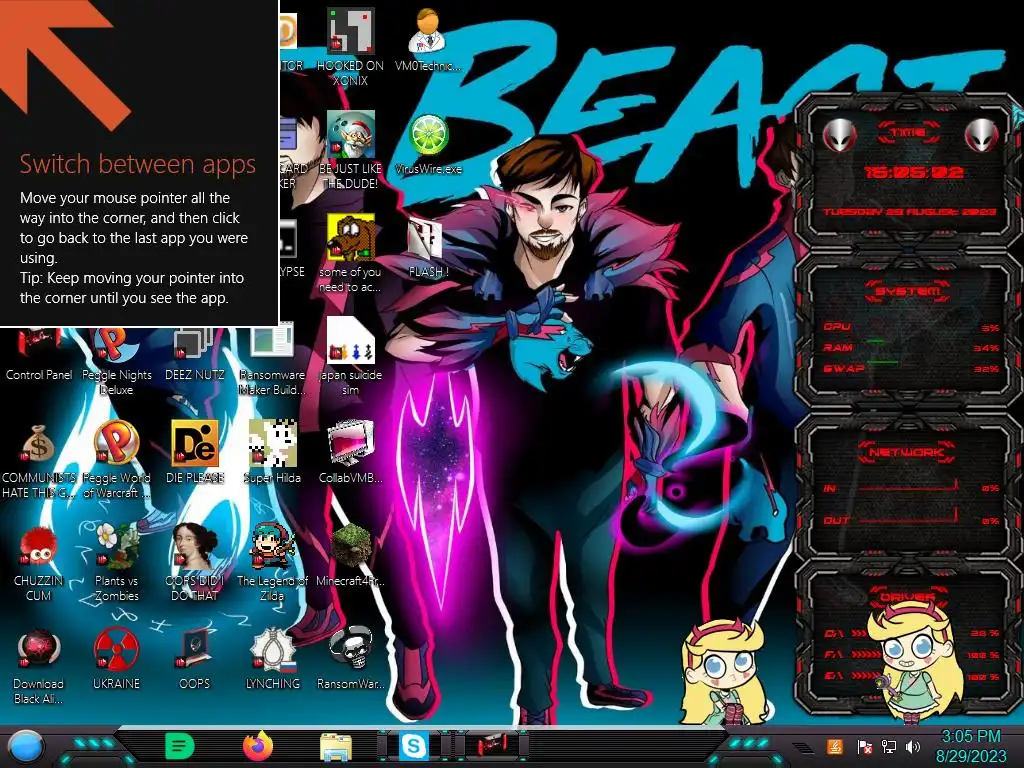Click the volume speaker tray icon
The image size is (1024, 768).
click(912, 747)
